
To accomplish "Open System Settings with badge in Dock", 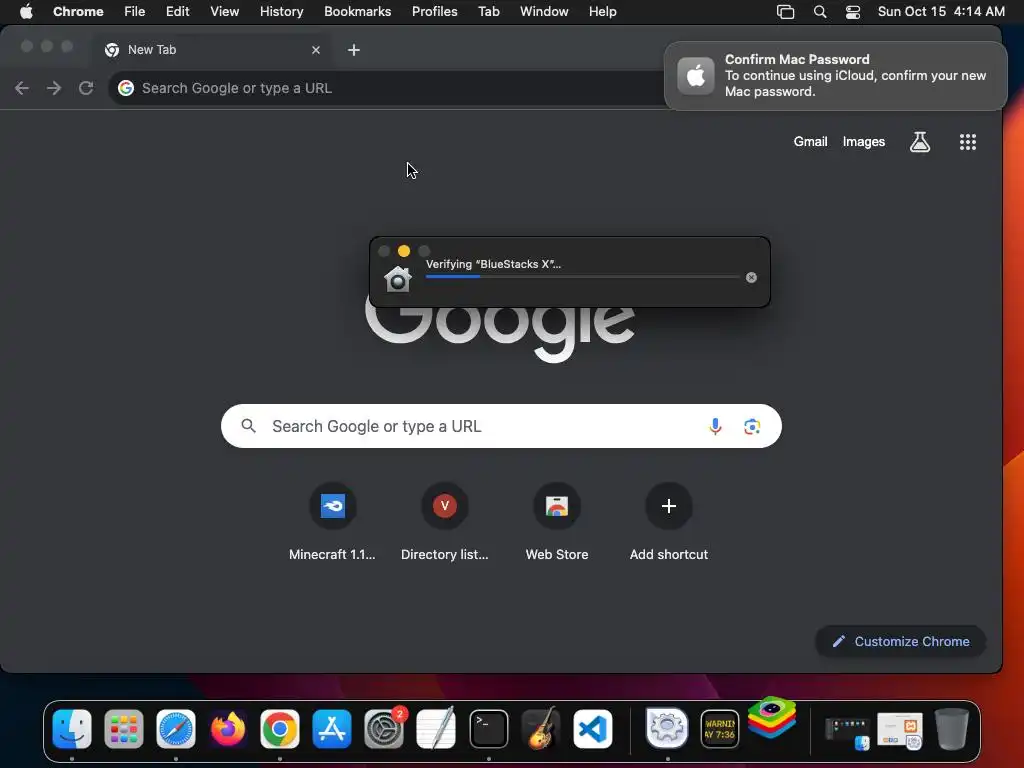I will point(384,728).
